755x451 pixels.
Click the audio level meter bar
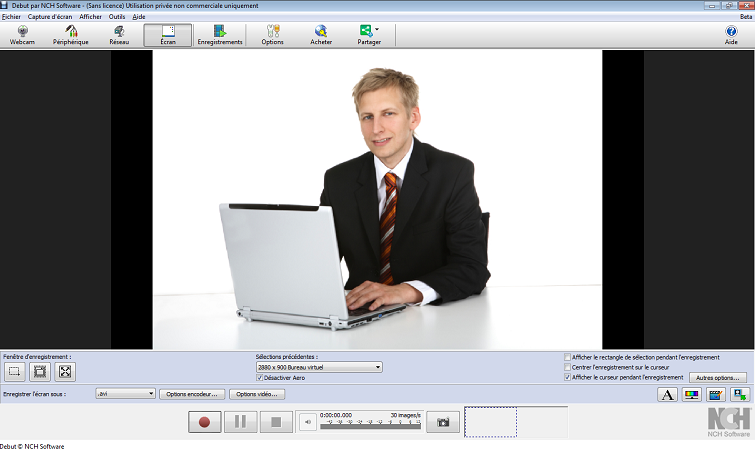[x=370, y=426]
